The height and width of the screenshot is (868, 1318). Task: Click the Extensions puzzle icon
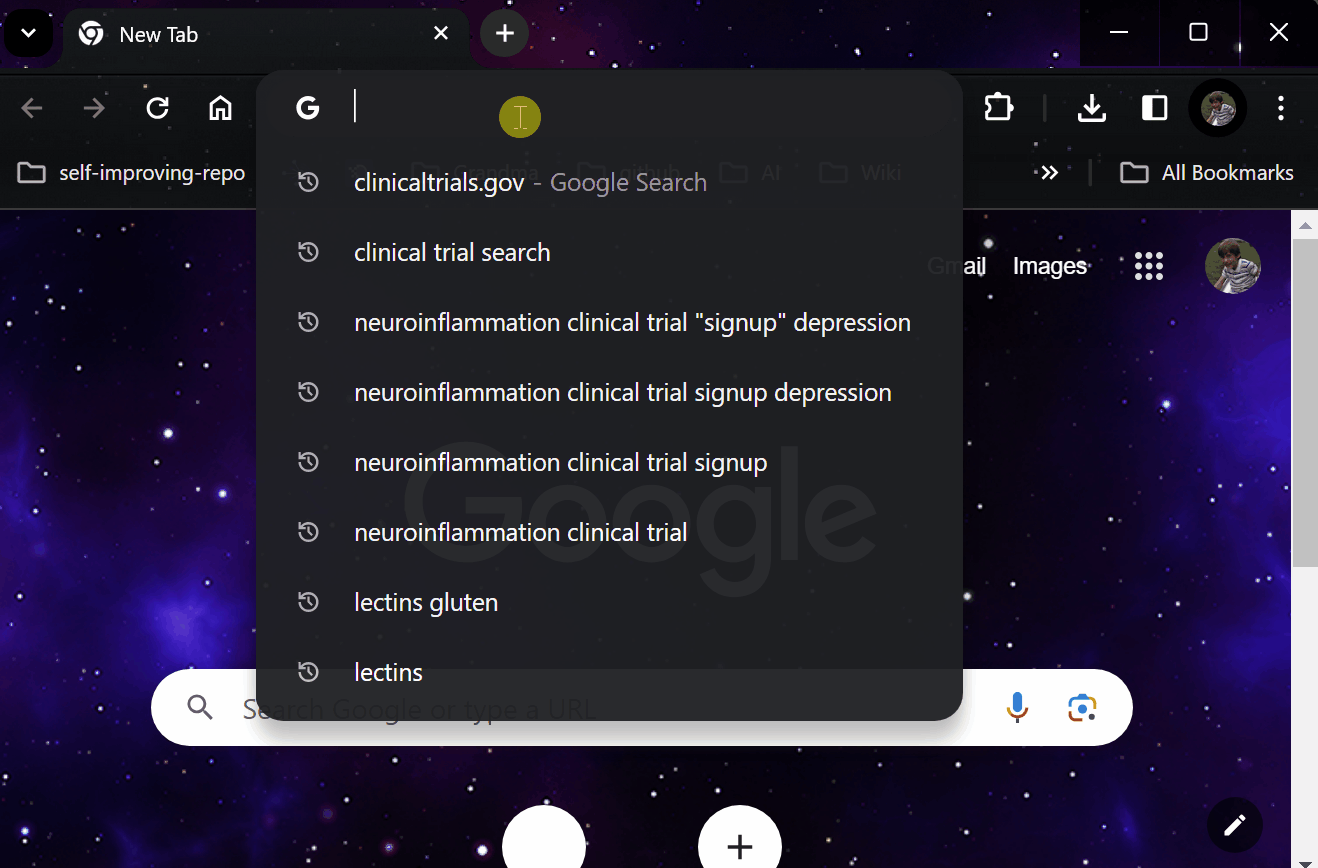998,108
